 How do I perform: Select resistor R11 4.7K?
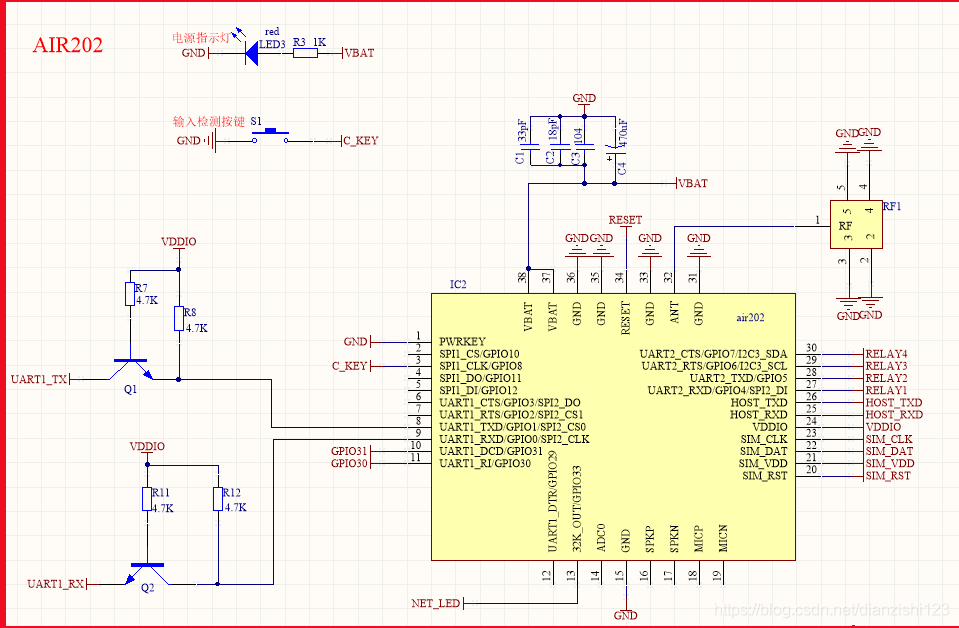(x=147, y=499)
